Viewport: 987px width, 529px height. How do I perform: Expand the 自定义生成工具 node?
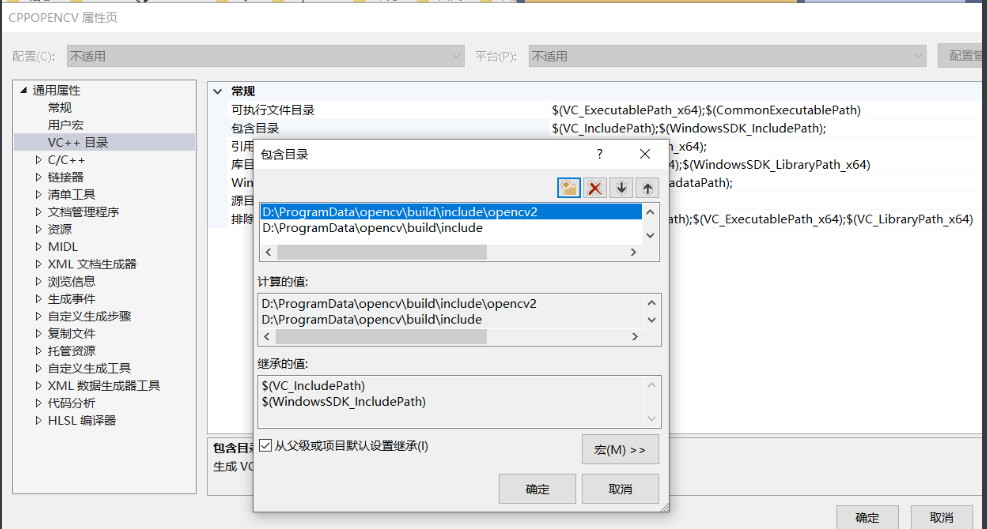[x=38, y=368]
